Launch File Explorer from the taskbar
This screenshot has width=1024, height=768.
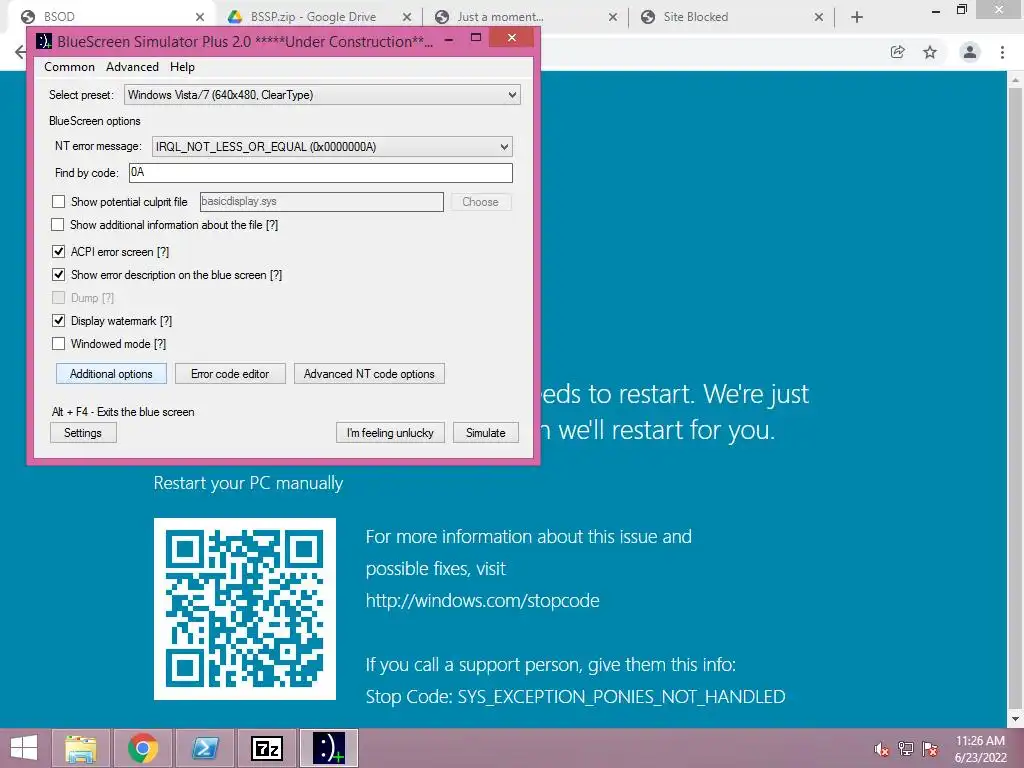click(x=81, y=748)
